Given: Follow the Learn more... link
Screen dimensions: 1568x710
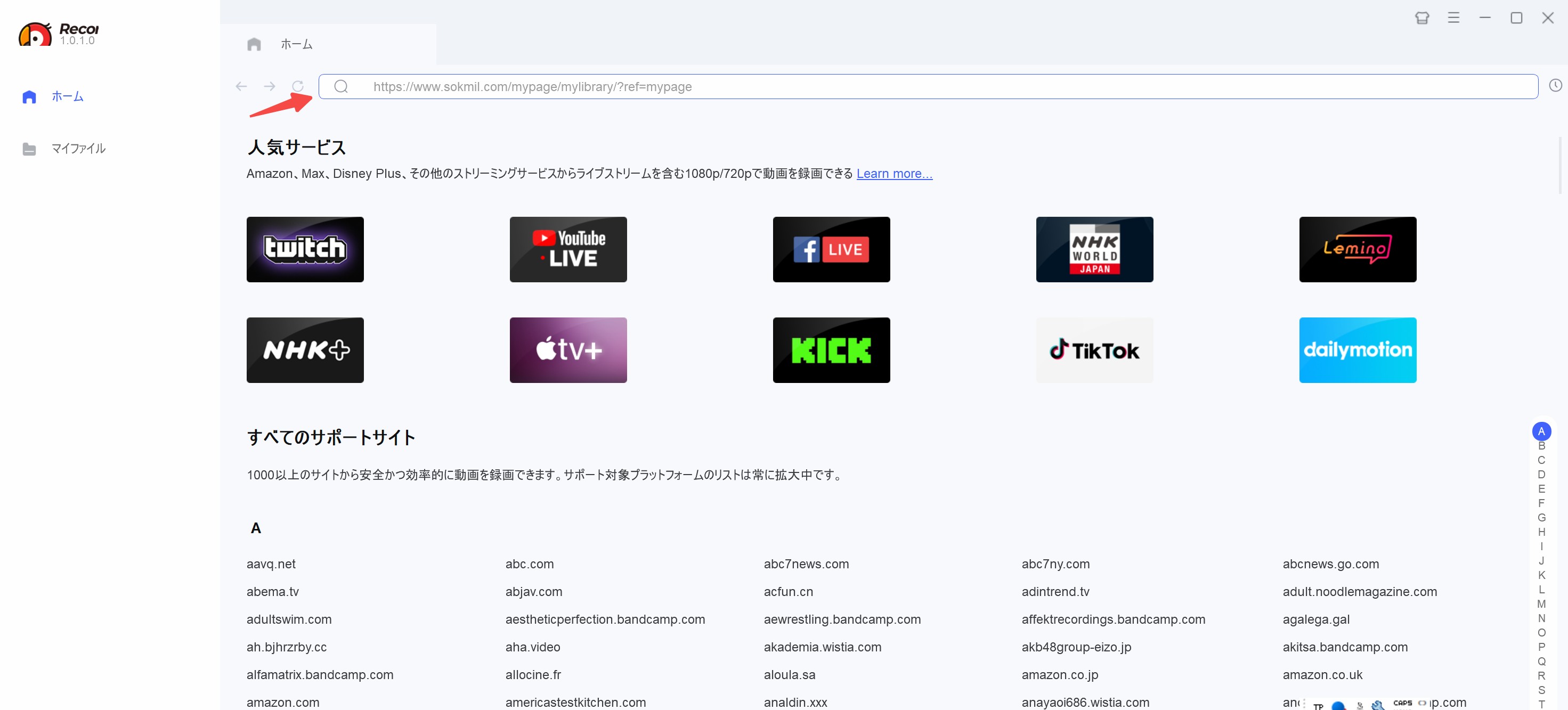Looking at the screenshot, I should point(894,174).
